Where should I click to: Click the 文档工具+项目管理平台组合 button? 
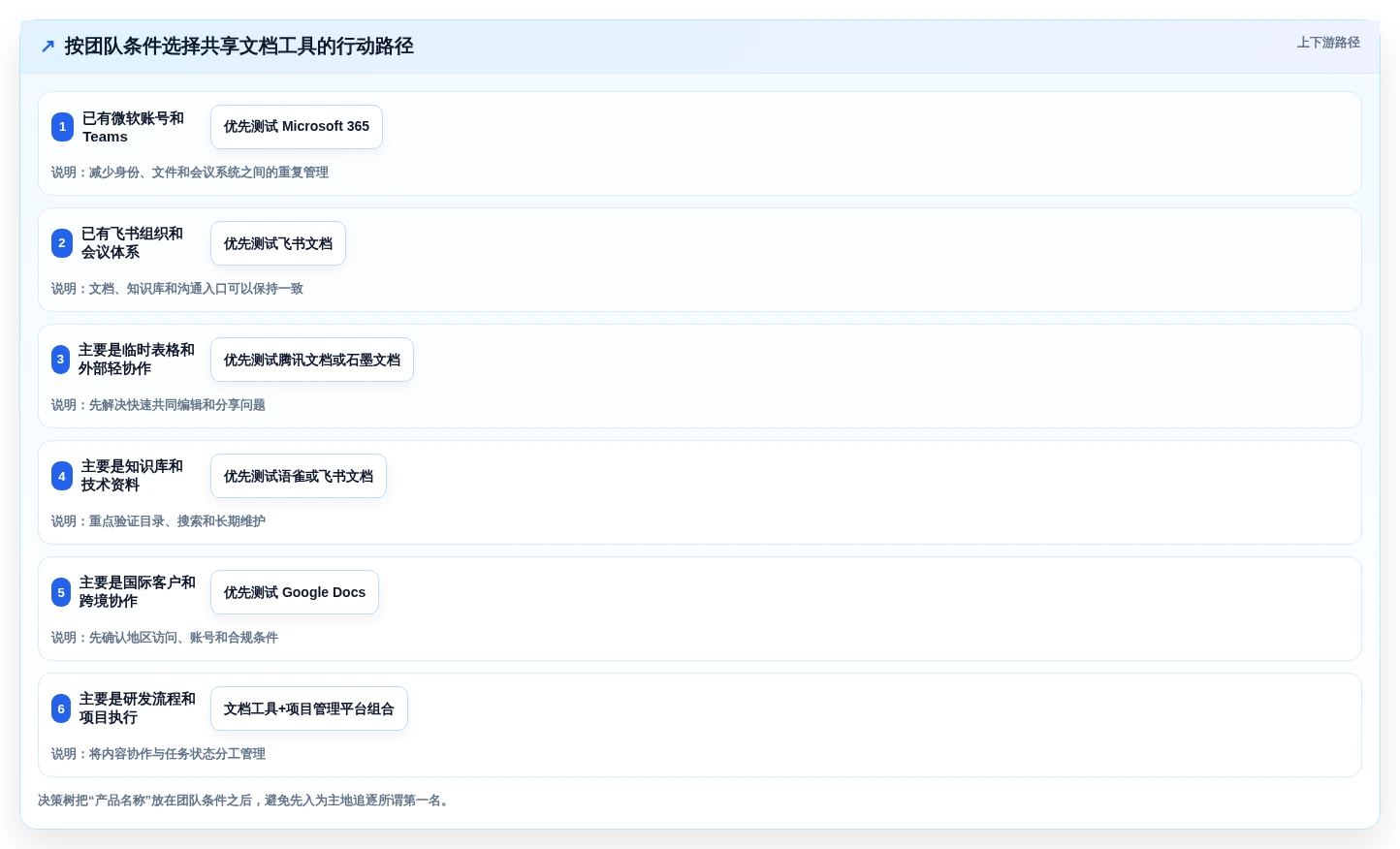click(x=309, y=708)
